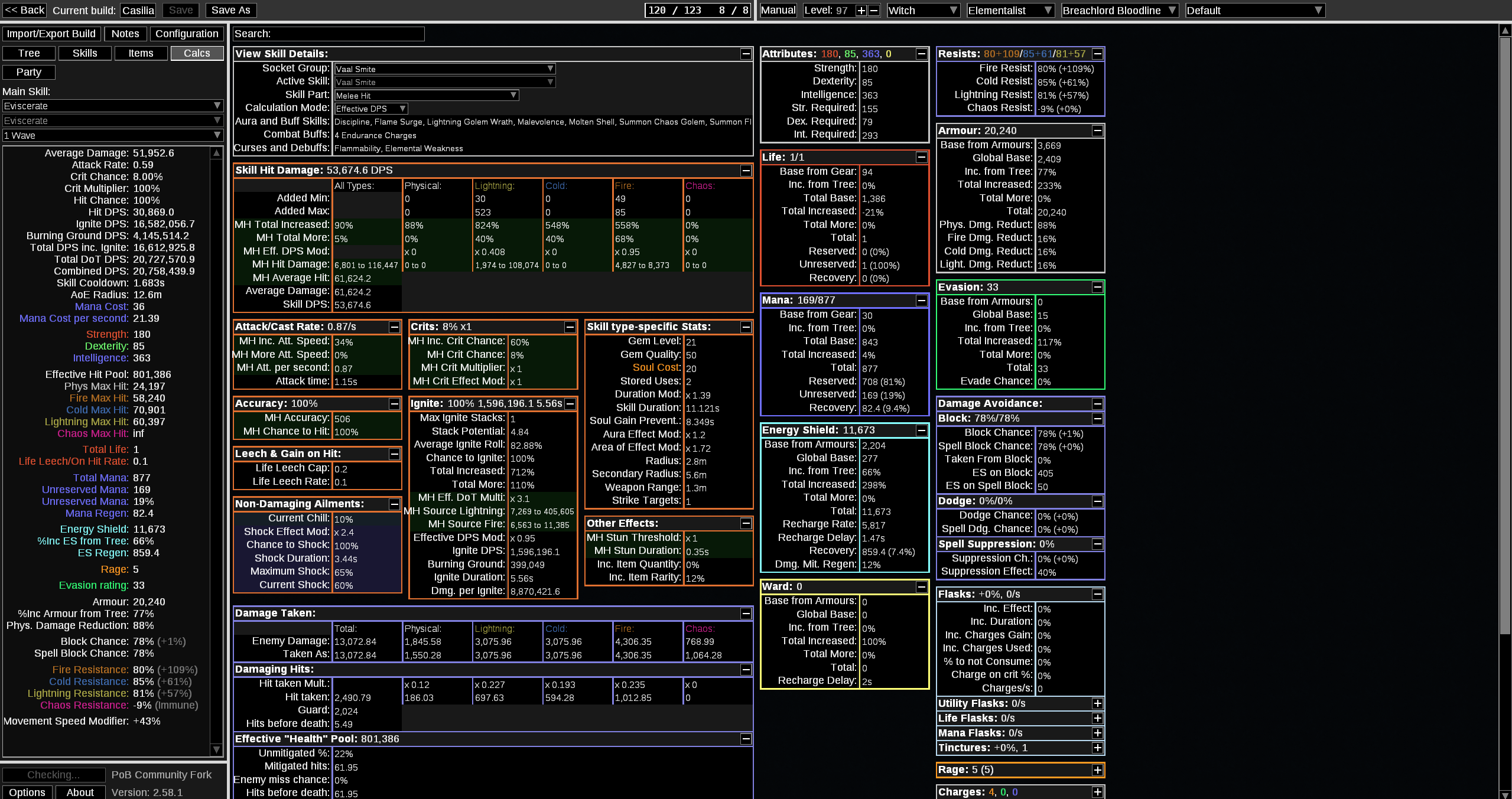Collapse the Ignite panel
Image resolution: width=1512 pixels, height=799 pixels.
point(570,404)
